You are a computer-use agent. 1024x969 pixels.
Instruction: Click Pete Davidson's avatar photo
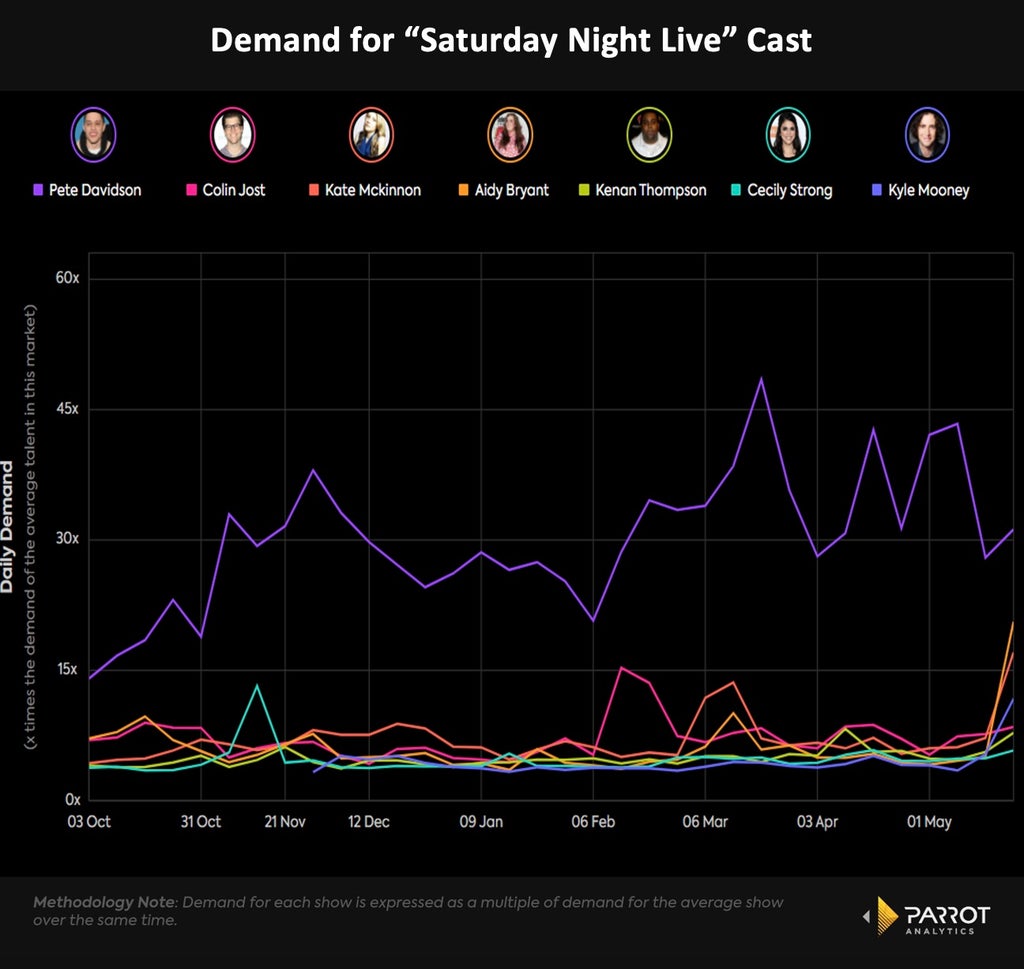coord(93,135)
